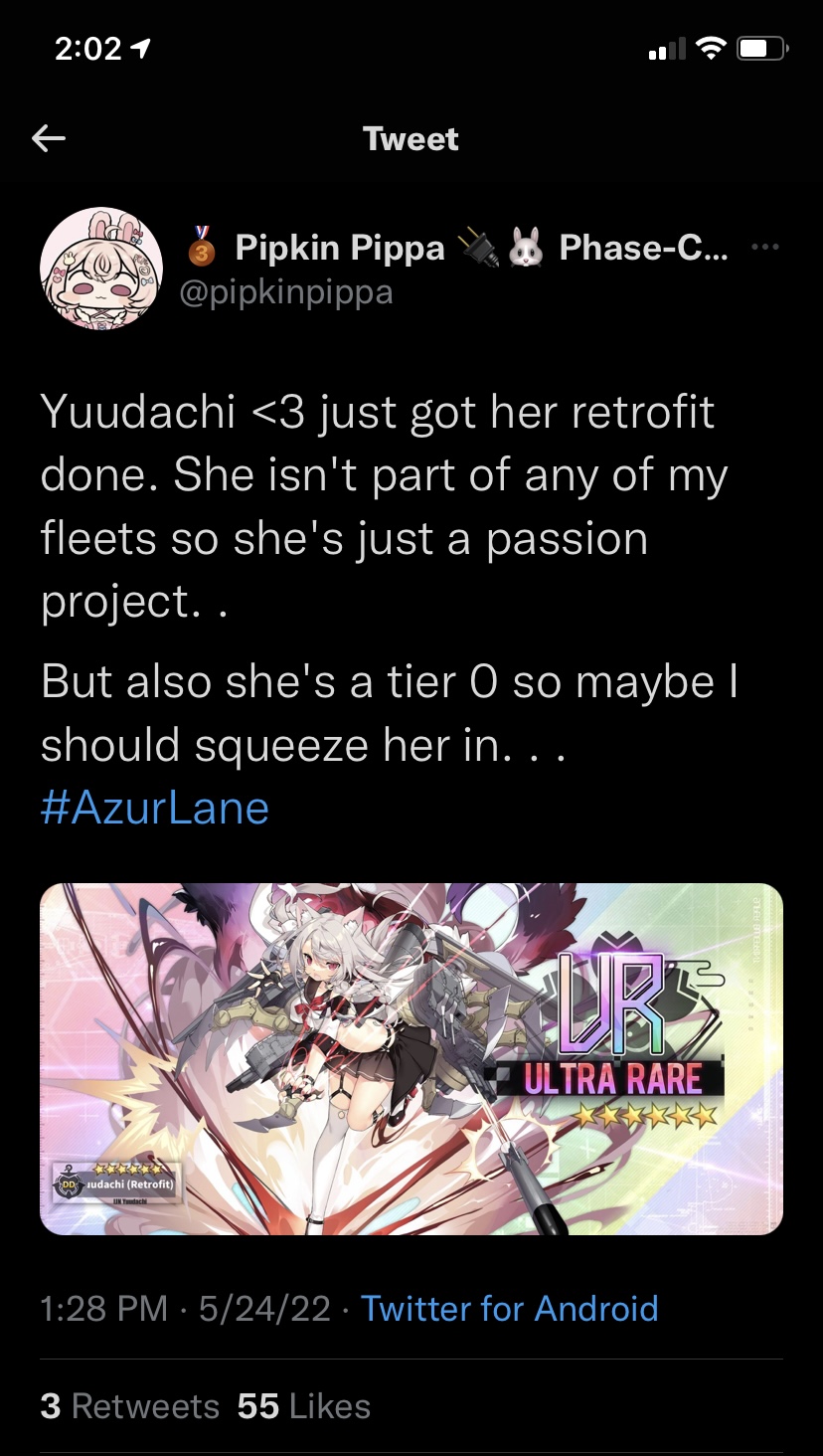View the 3 Retweets list
This screenshot has height=1456, width=823.
coord(129,1406)
